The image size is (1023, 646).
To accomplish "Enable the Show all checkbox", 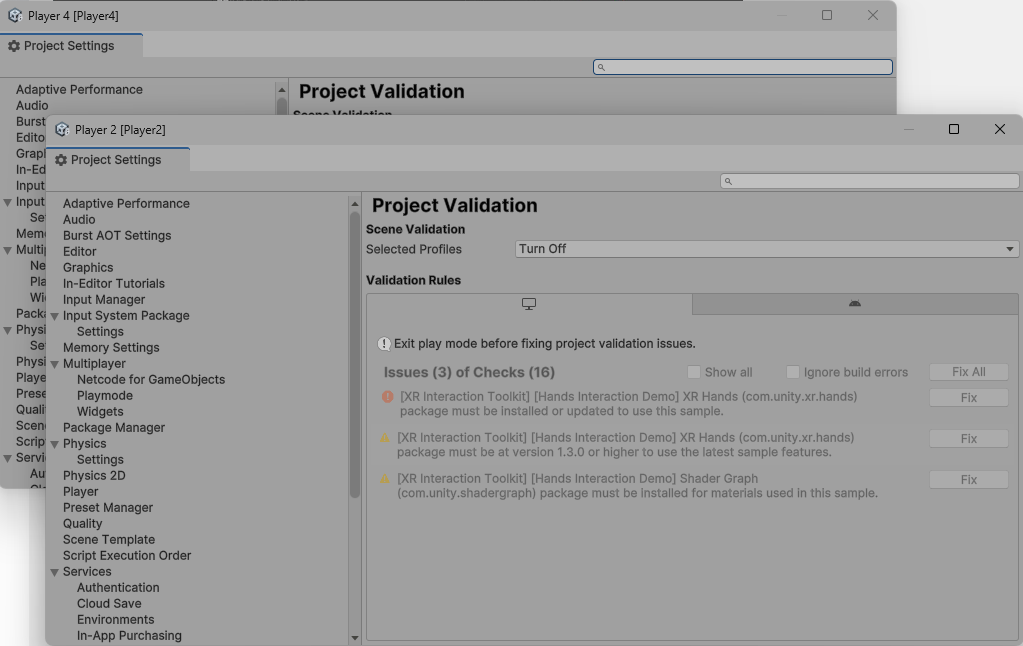I will point(693,371).
